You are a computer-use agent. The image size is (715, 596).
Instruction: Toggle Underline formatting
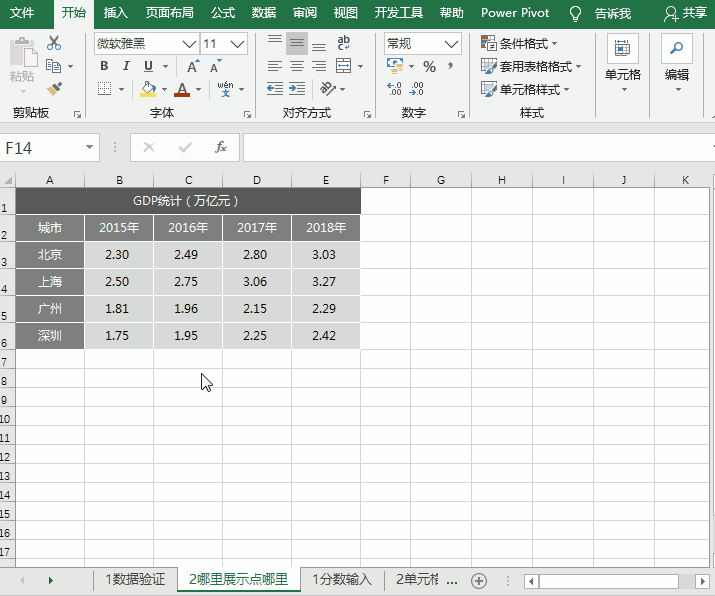148,66
